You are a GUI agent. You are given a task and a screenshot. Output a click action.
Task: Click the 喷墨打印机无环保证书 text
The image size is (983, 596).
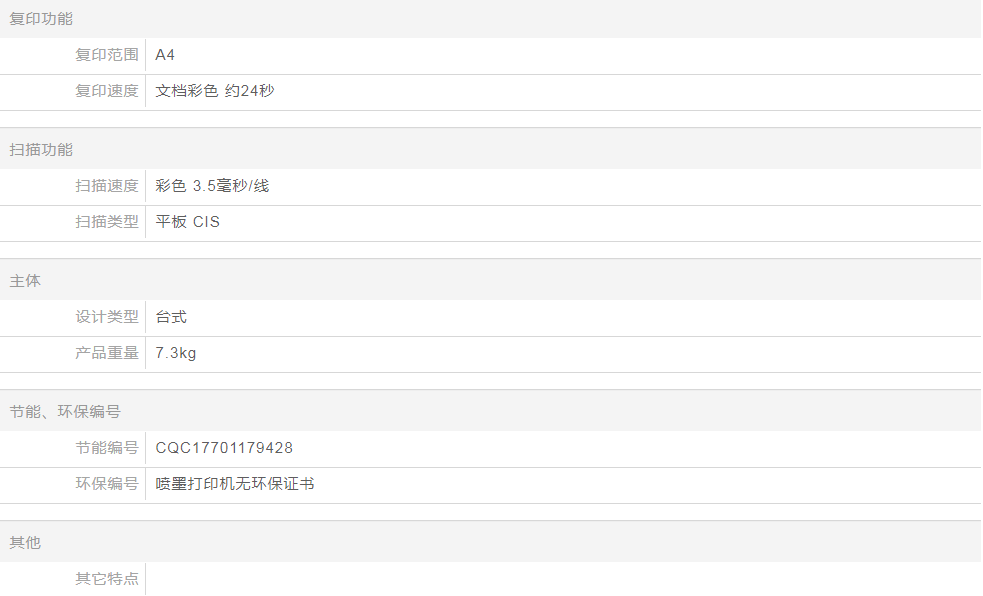point(235,484)
